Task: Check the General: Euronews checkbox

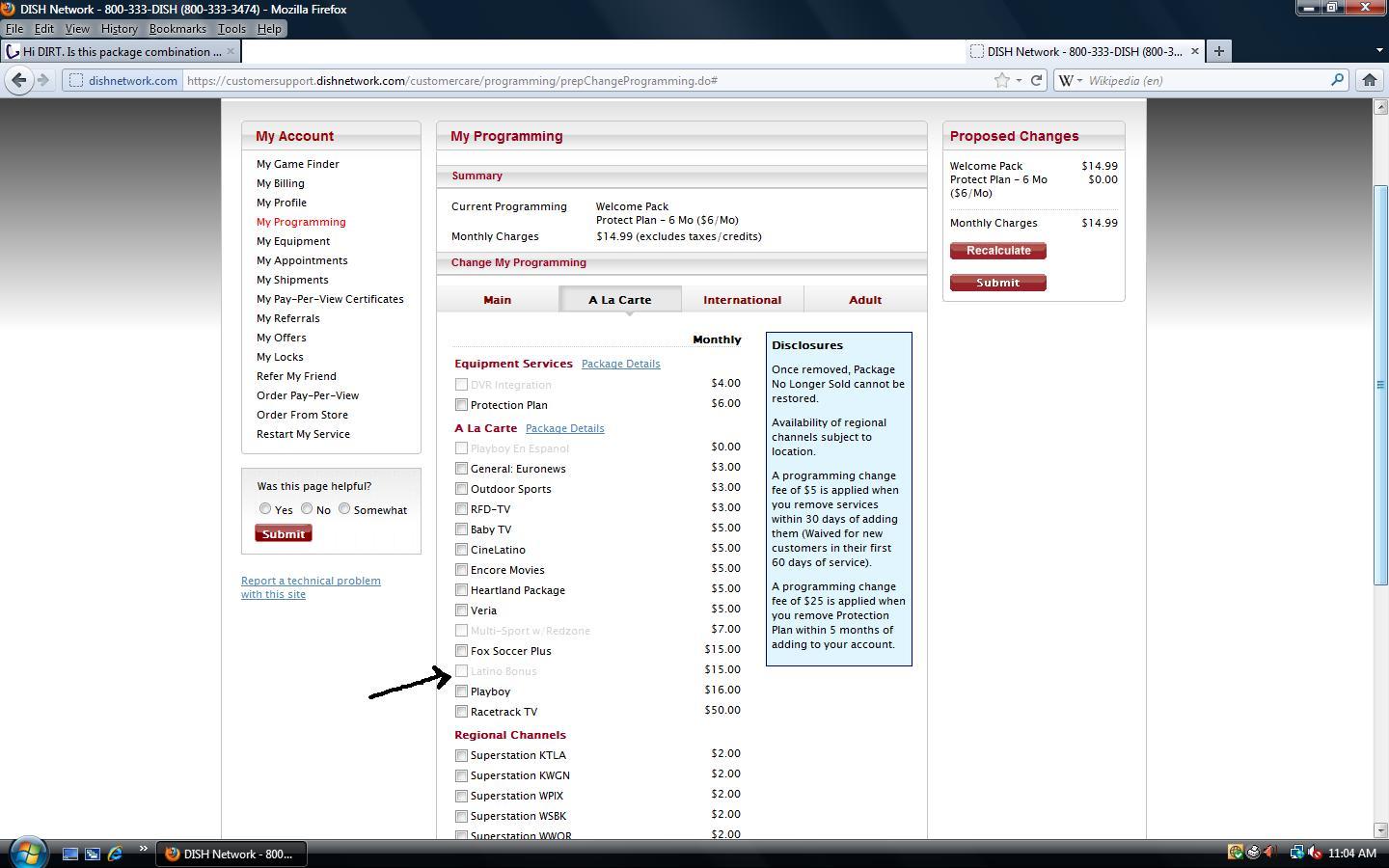Action: pos(461,469)
